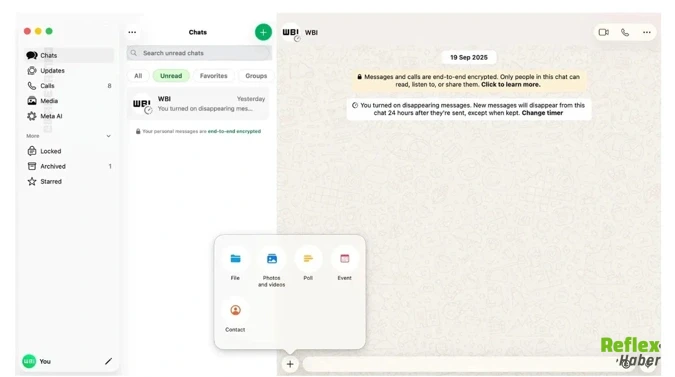This screenshot has width=675, height=377.
Task: Open the WBI chat options menu
Action: (x=647, y=32)
